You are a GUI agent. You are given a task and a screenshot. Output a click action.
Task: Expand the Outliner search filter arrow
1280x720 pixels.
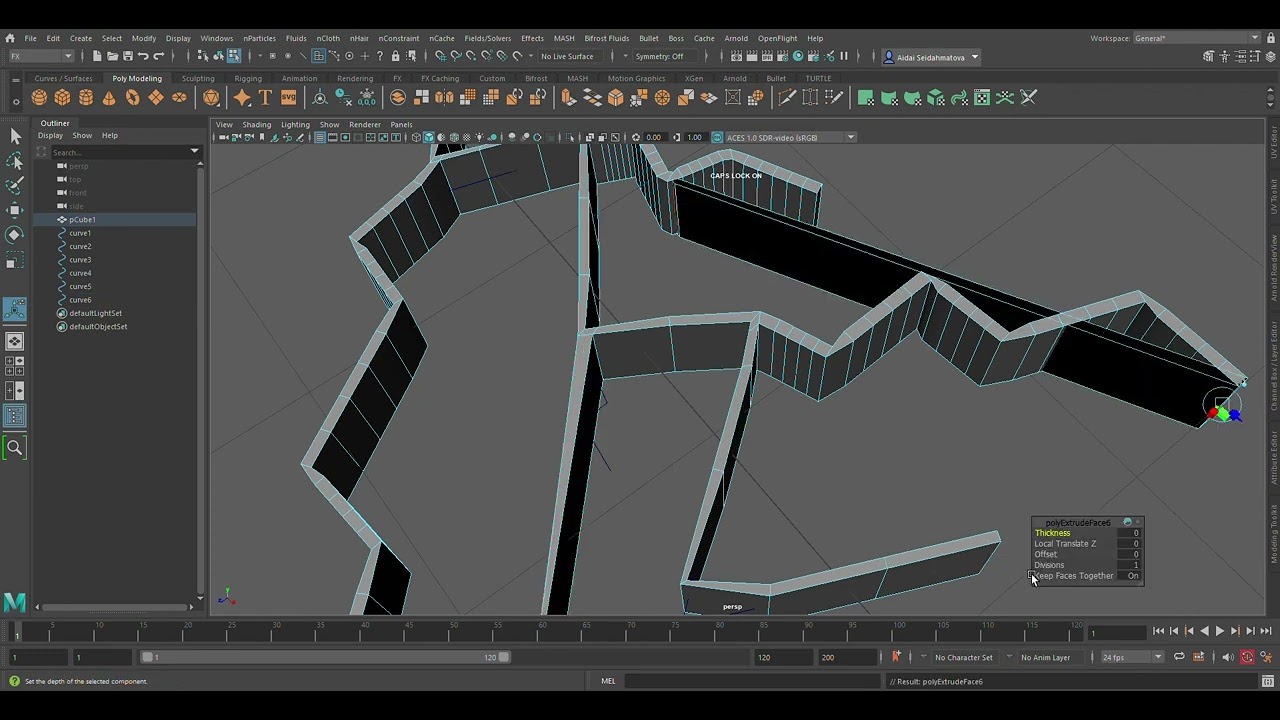(x=194, y=152)
